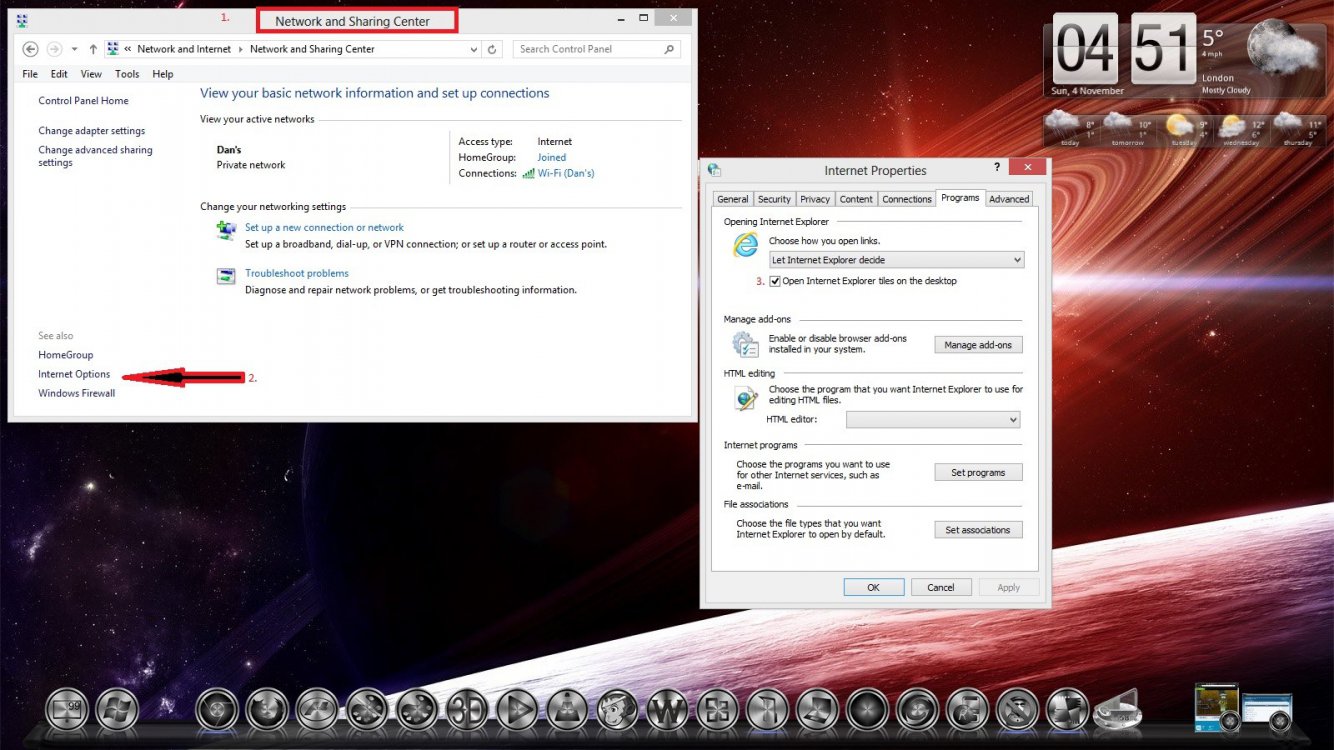Screen dimensions: 1334x750
Task: Open the View menu
Action: tap(91, 74)
